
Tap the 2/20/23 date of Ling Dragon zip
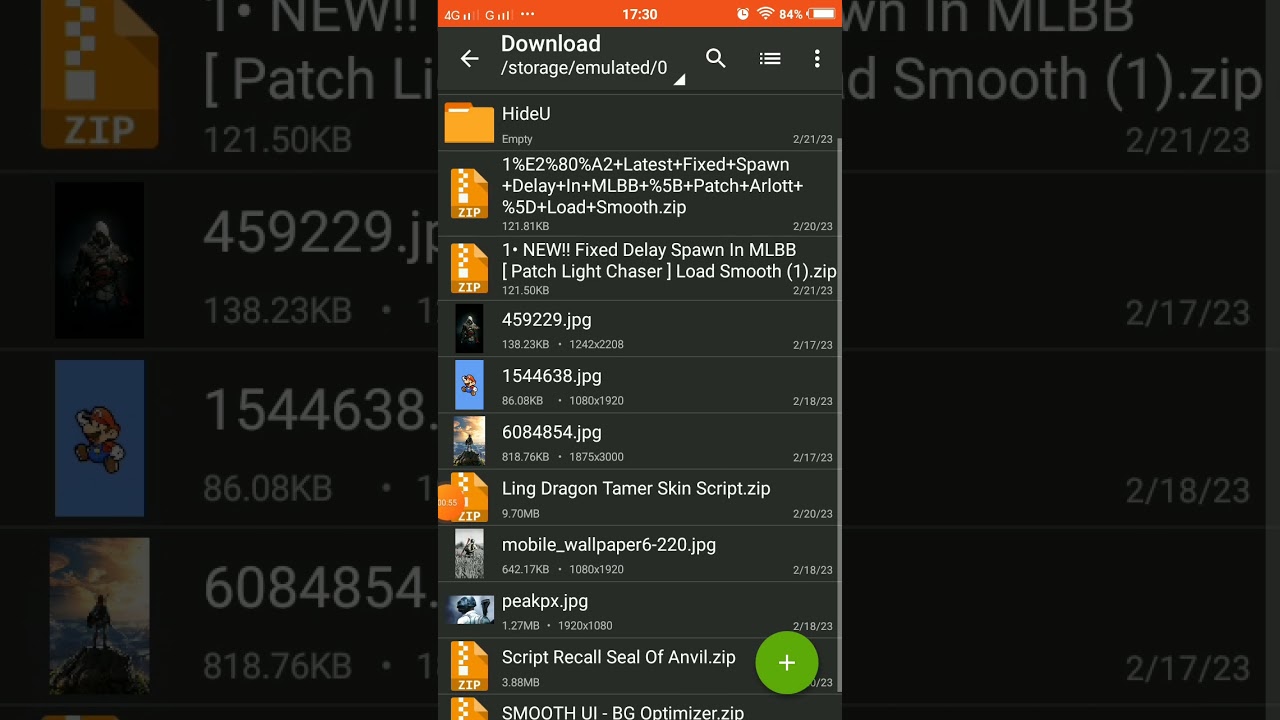point(813,514)
